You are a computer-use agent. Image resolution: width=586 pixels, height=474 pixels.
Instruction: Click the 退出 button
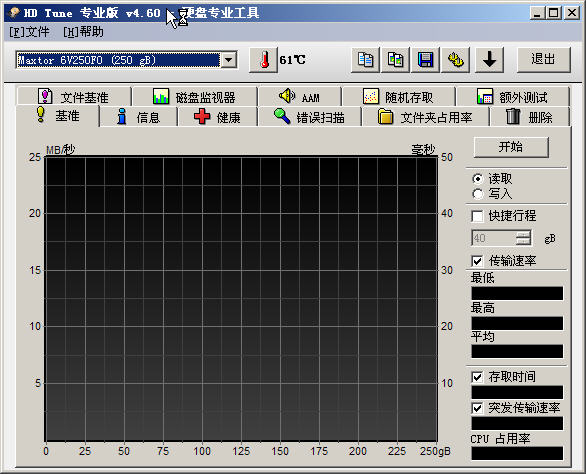click(543, 59)
